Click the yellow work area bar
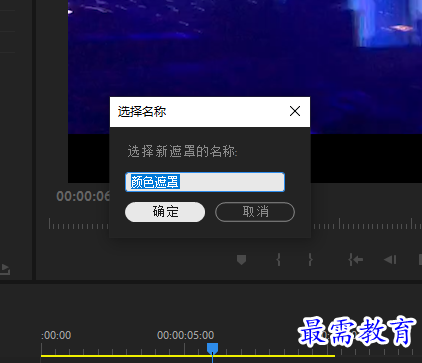 tap(188, 356)
